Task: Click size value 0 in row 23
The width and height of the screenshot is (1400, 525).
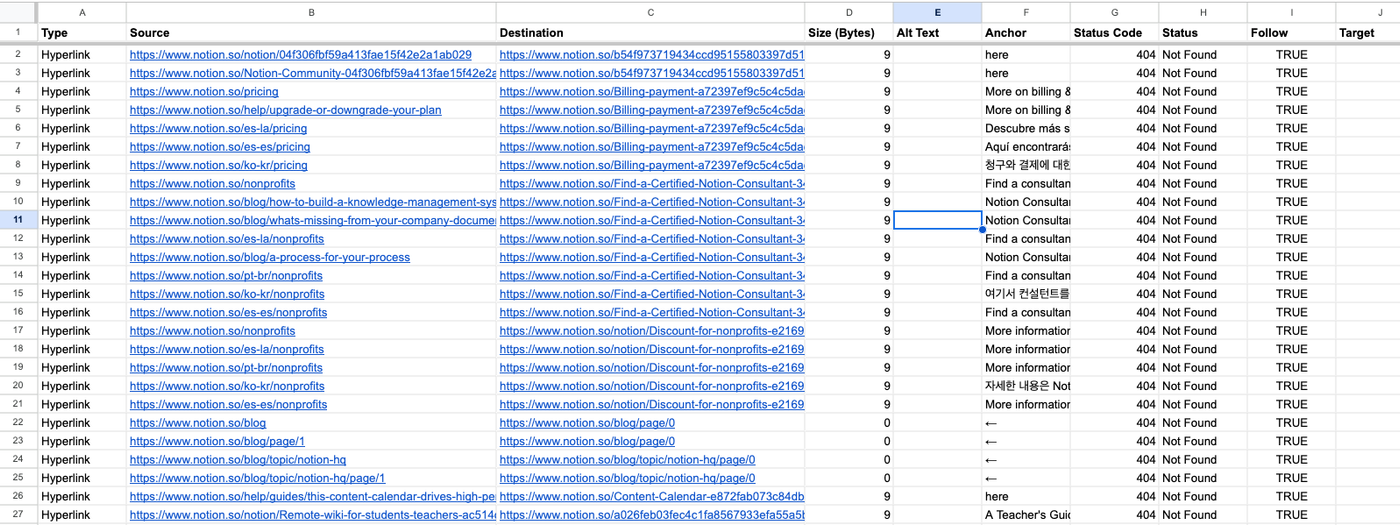Action: 886,441
